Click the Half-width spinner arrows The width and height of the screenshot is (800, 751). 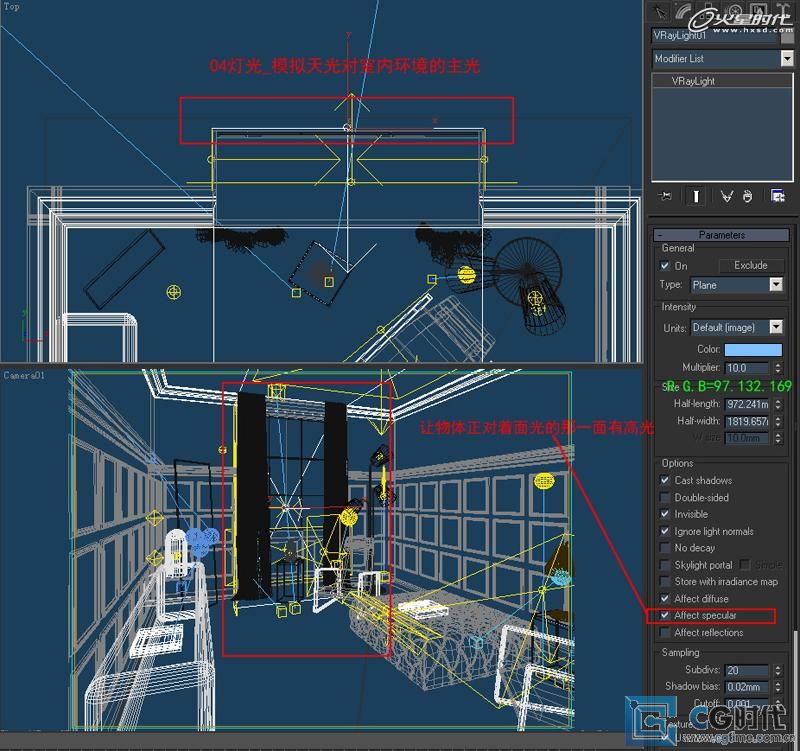(x=778, y=421)
